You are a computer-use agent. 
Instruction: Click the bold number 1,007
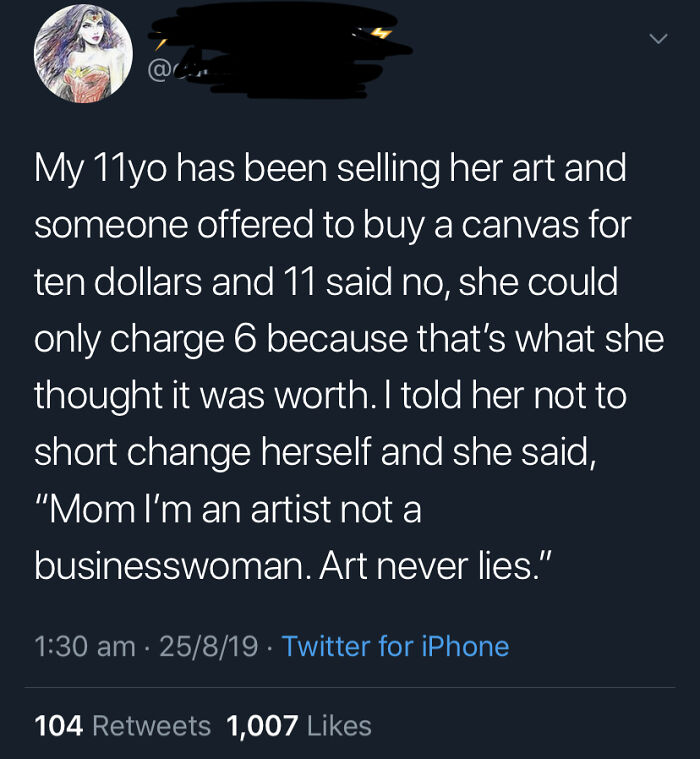262,726
